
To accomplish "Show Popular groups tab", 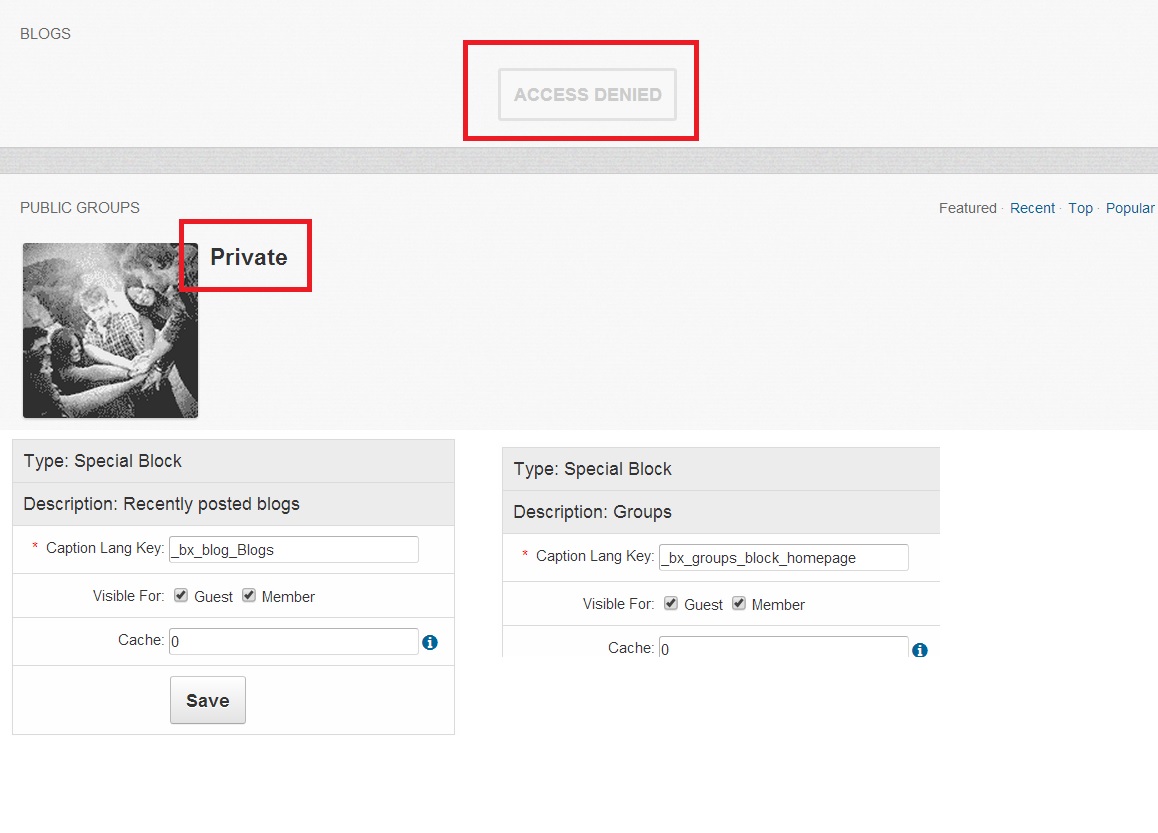I will (1129, 208).
